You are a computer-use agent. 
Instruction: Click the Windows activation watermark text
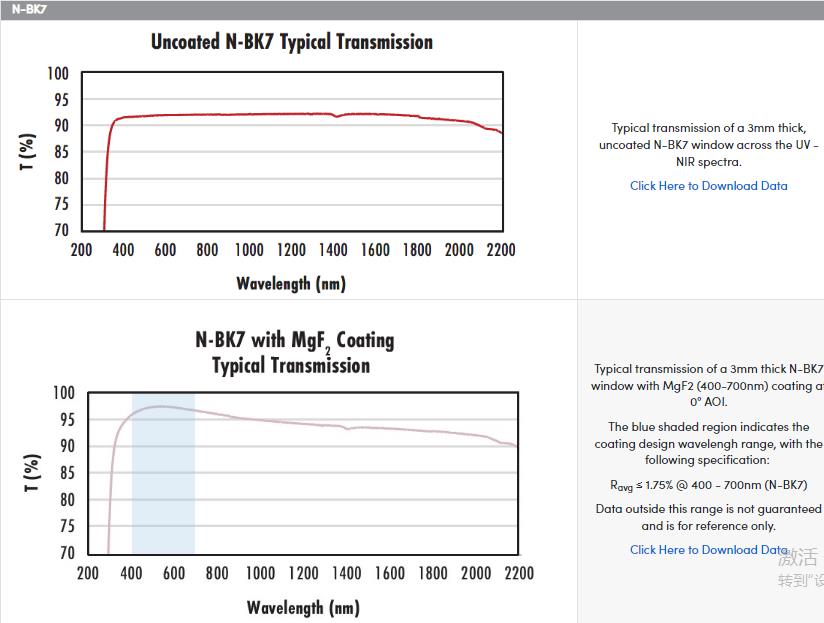(x=800, y=568)
